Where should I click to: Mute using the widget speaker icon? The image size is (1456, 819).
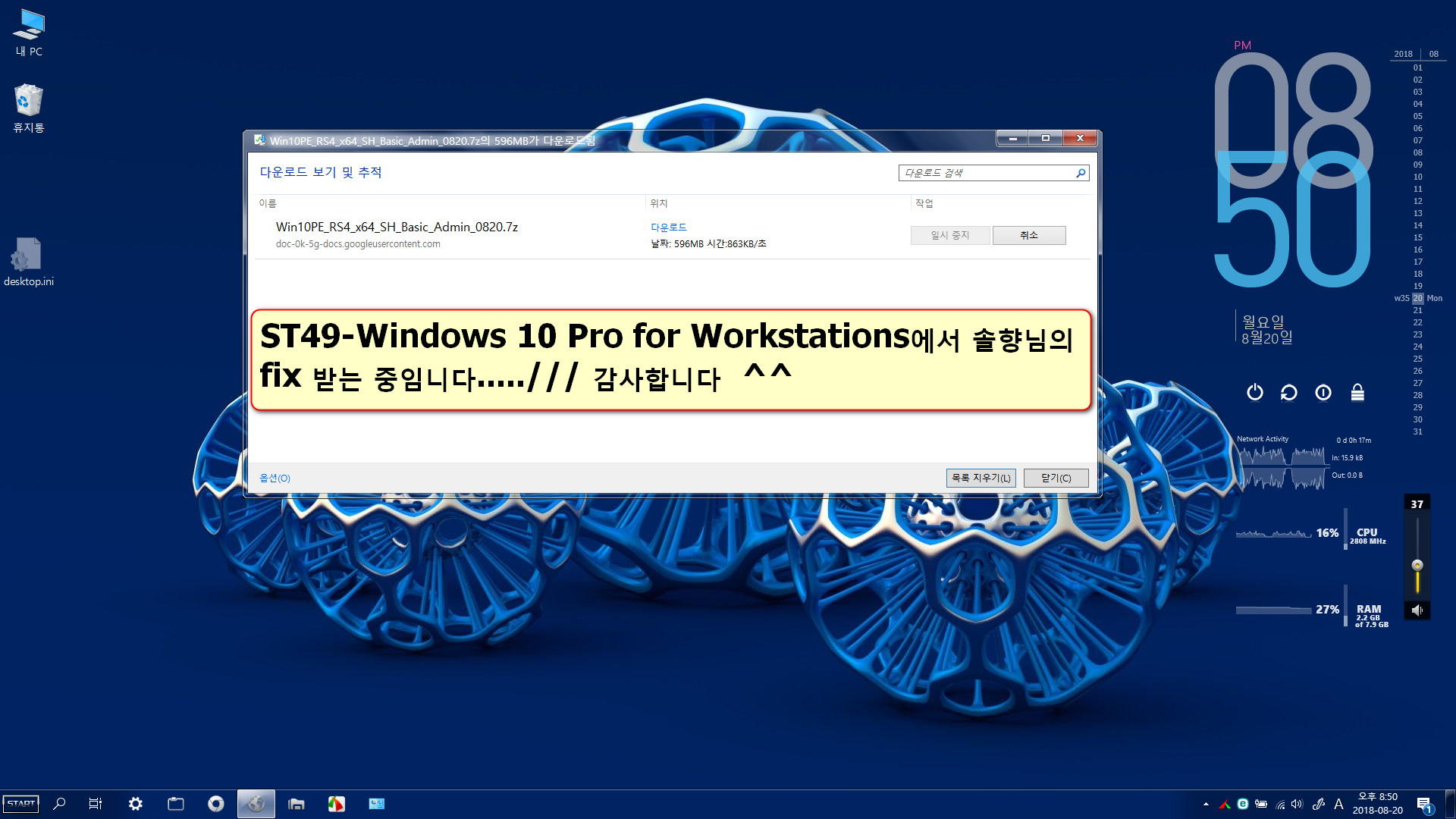[x=1417, y=610]
